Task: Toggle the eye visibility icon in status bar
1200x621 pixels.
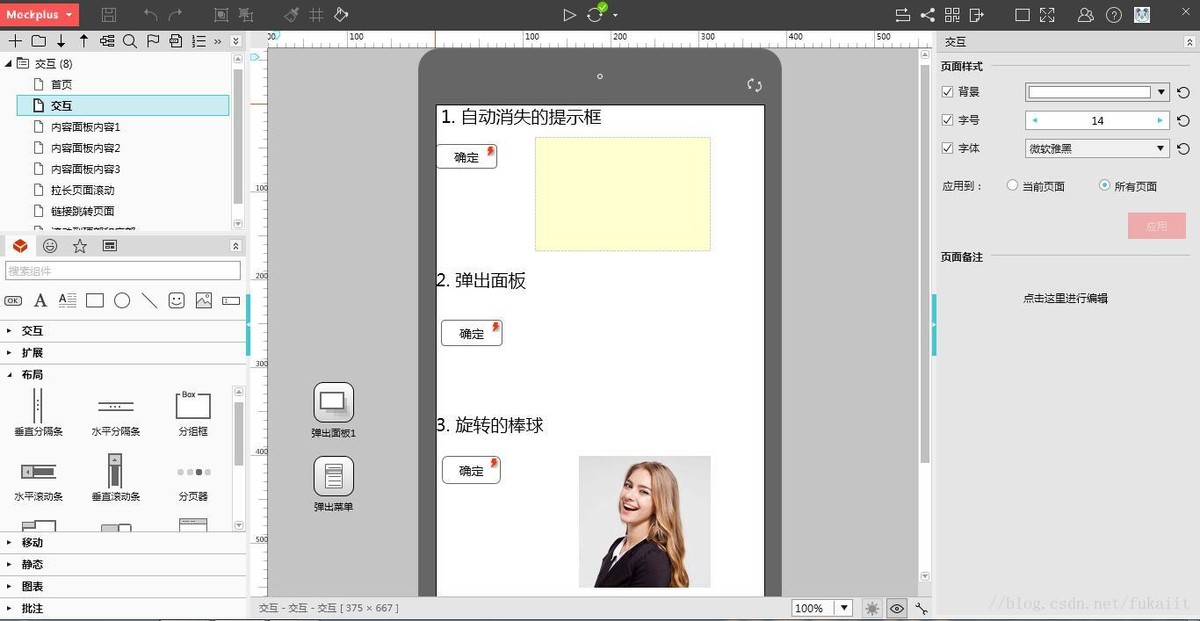Action: pos(897,608)
